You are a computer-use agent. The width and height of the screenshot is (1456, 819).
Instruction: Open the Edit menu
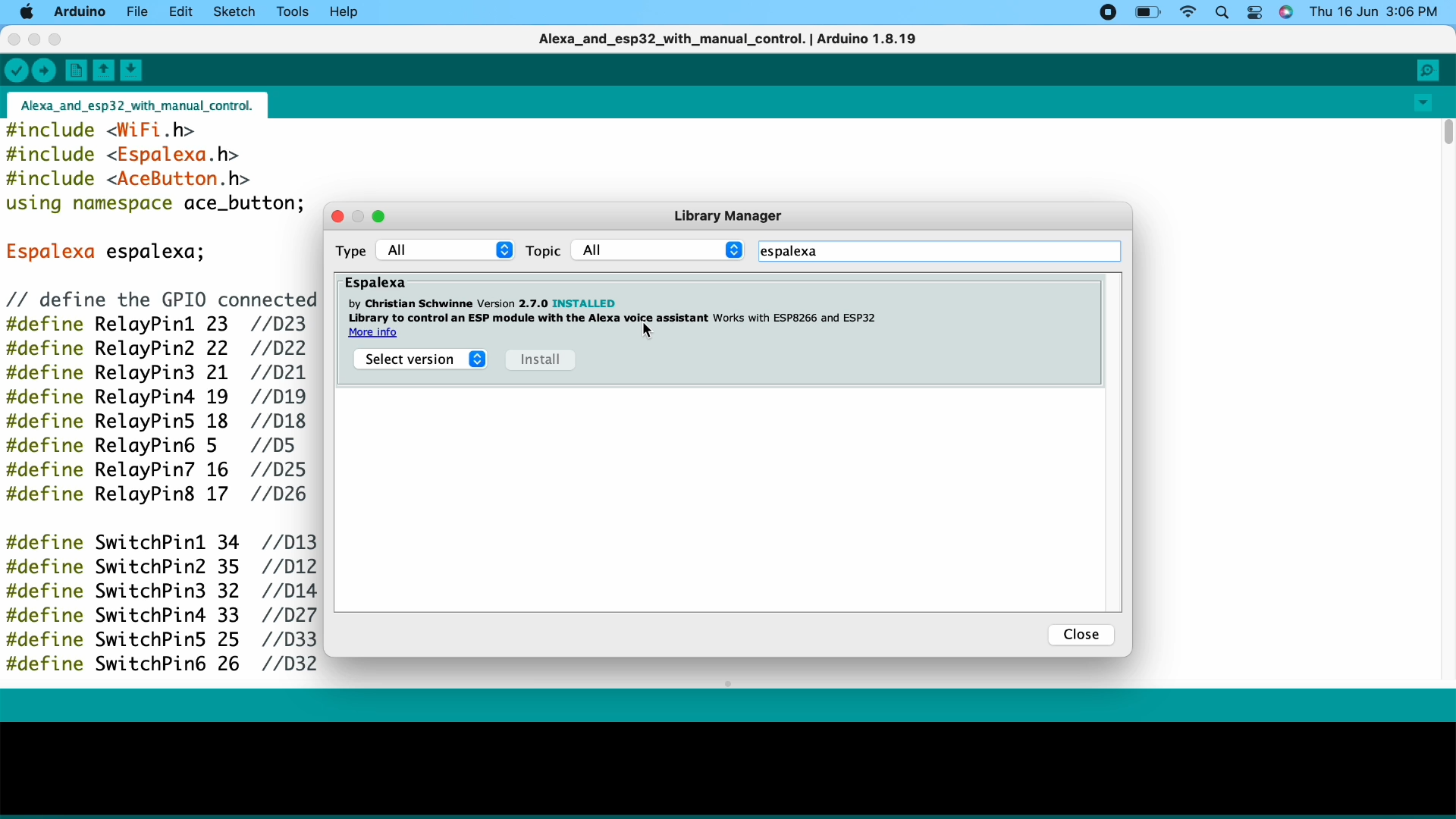click(x=180, y=12)
